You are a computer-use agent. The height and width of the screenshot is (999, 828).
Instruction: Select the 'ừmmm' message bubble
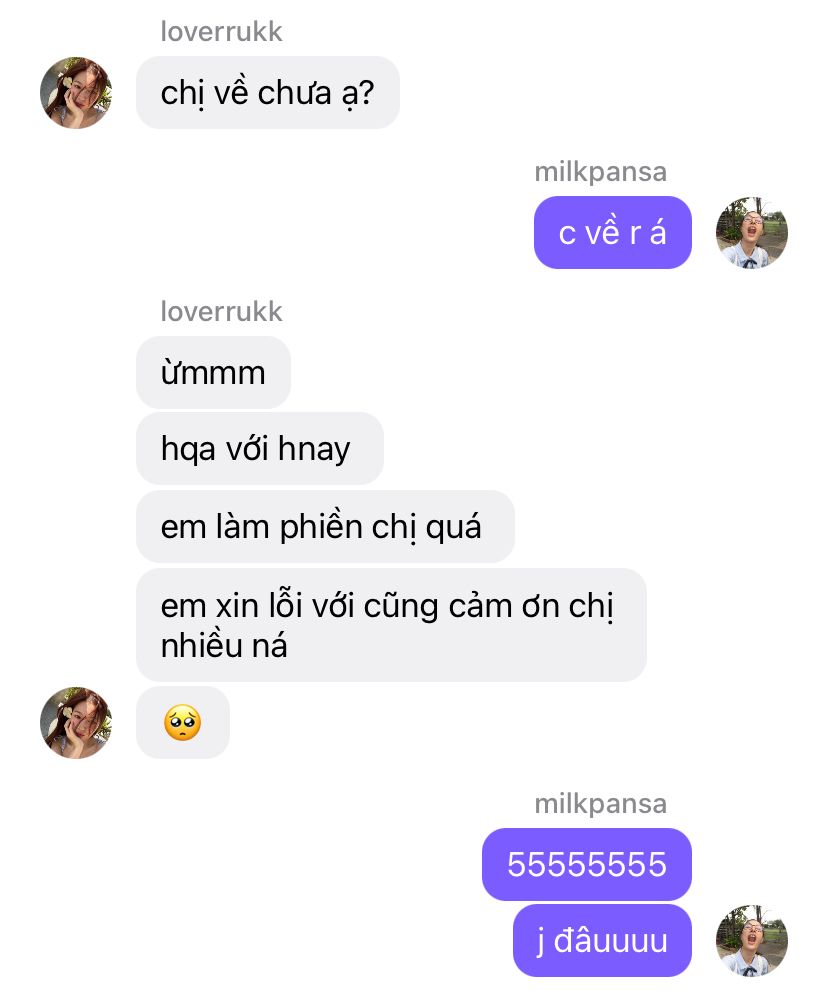tap(213, 373)
